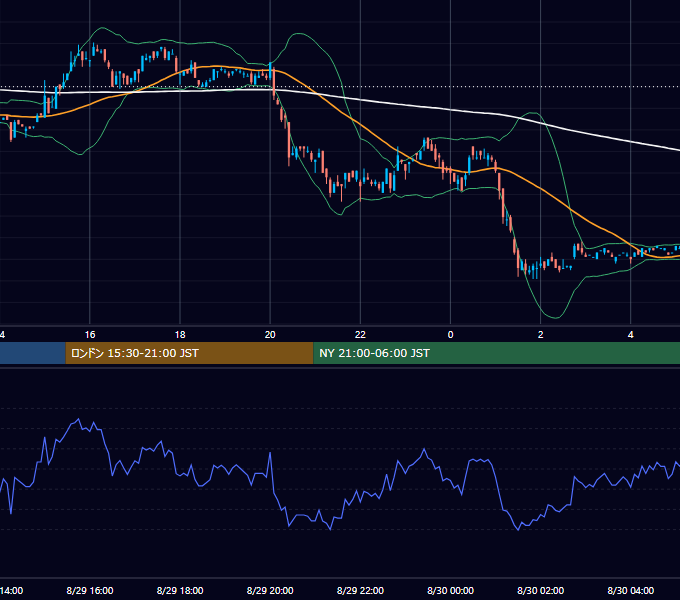Click the 8/30 04:00 date label

pyautogui.click(x=631, y=590)
